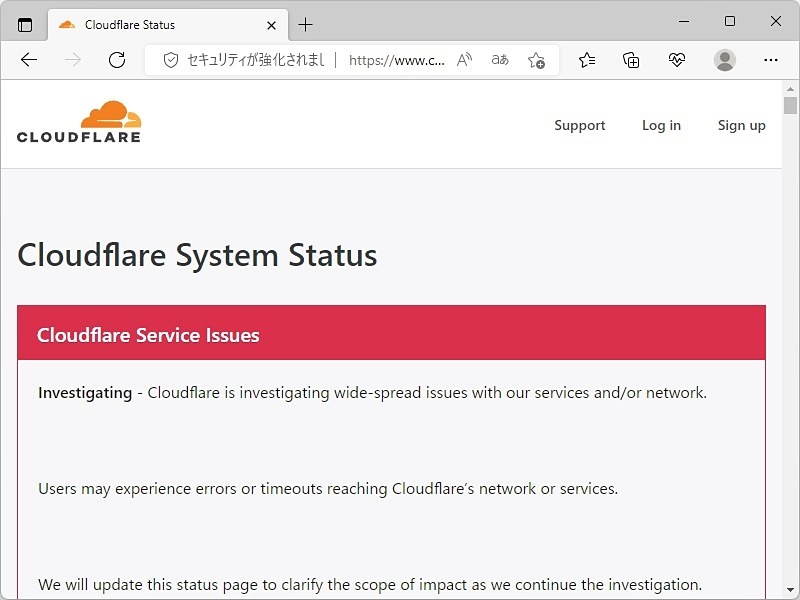The width and height of the screenshot is (800, 600).
Task: Click the status page update sentence
Action: pyautogui.click(x=370, y=585)
